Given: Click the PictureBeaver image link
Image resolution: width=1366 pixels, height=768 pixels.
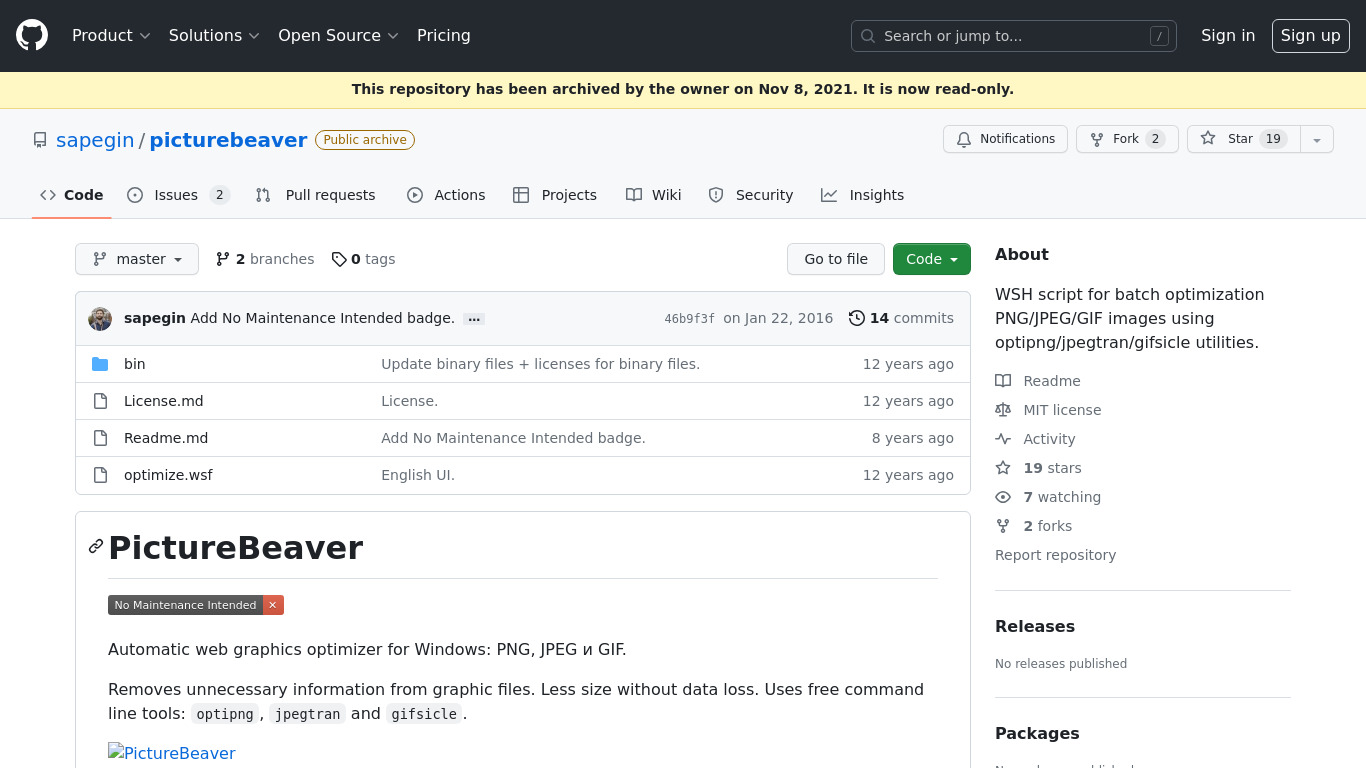Looking at the screenshot, I should [172, 753].
